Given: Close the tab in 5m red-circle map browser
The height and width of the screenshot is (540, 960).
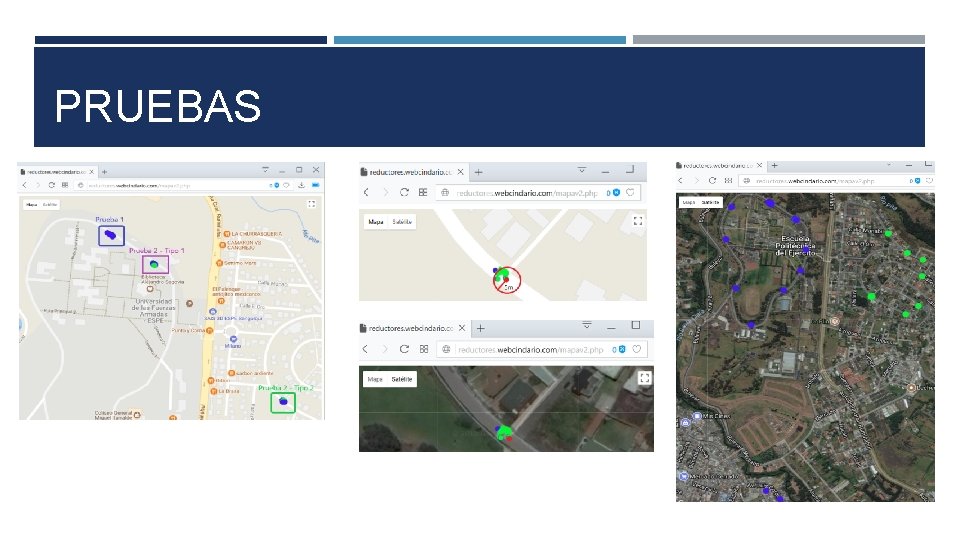Looking at the screenshot, I should pos(460,172).
